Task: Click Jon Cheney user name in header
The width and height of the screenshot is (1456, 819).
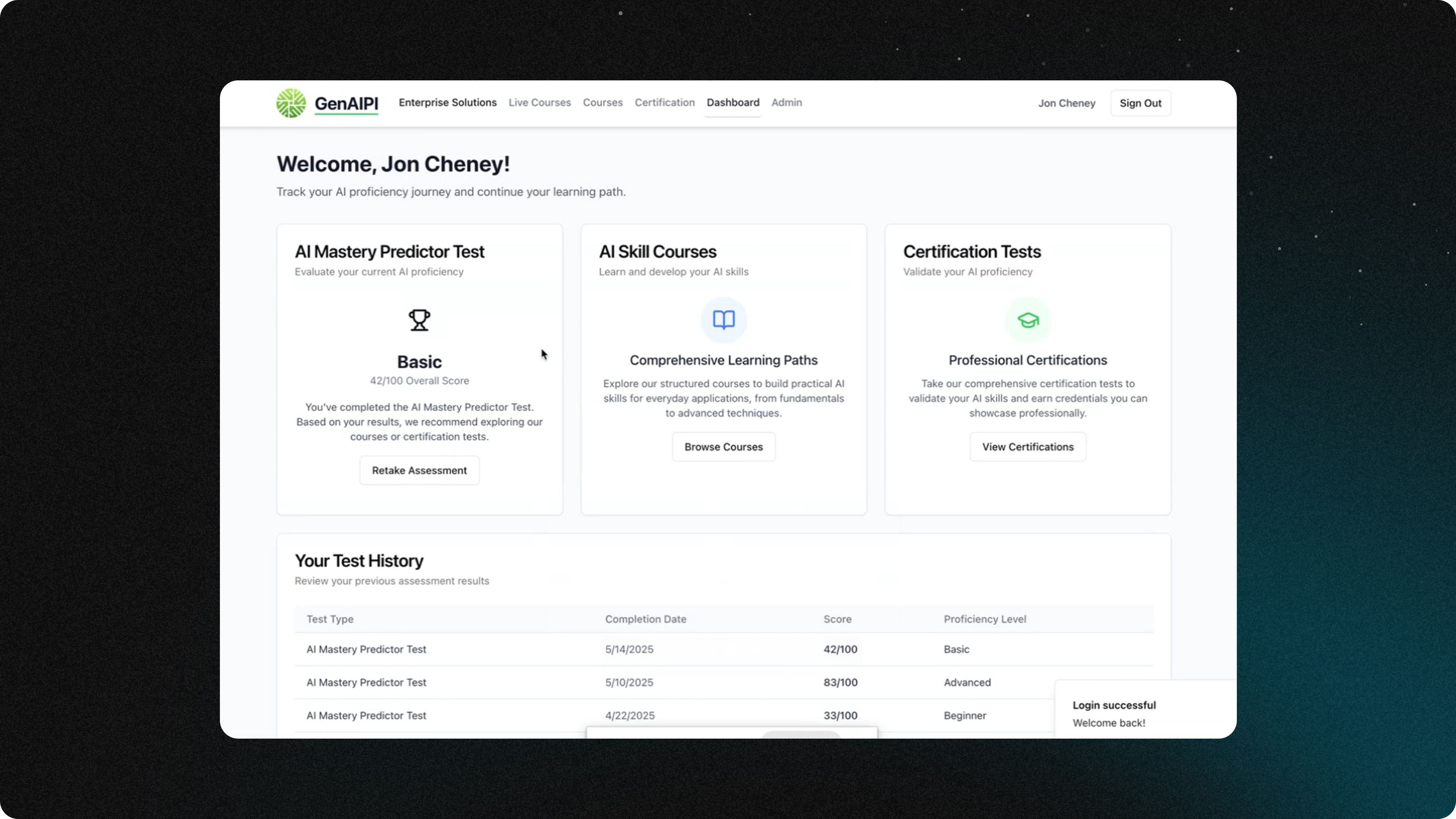Action: (x=1066, y=104)
